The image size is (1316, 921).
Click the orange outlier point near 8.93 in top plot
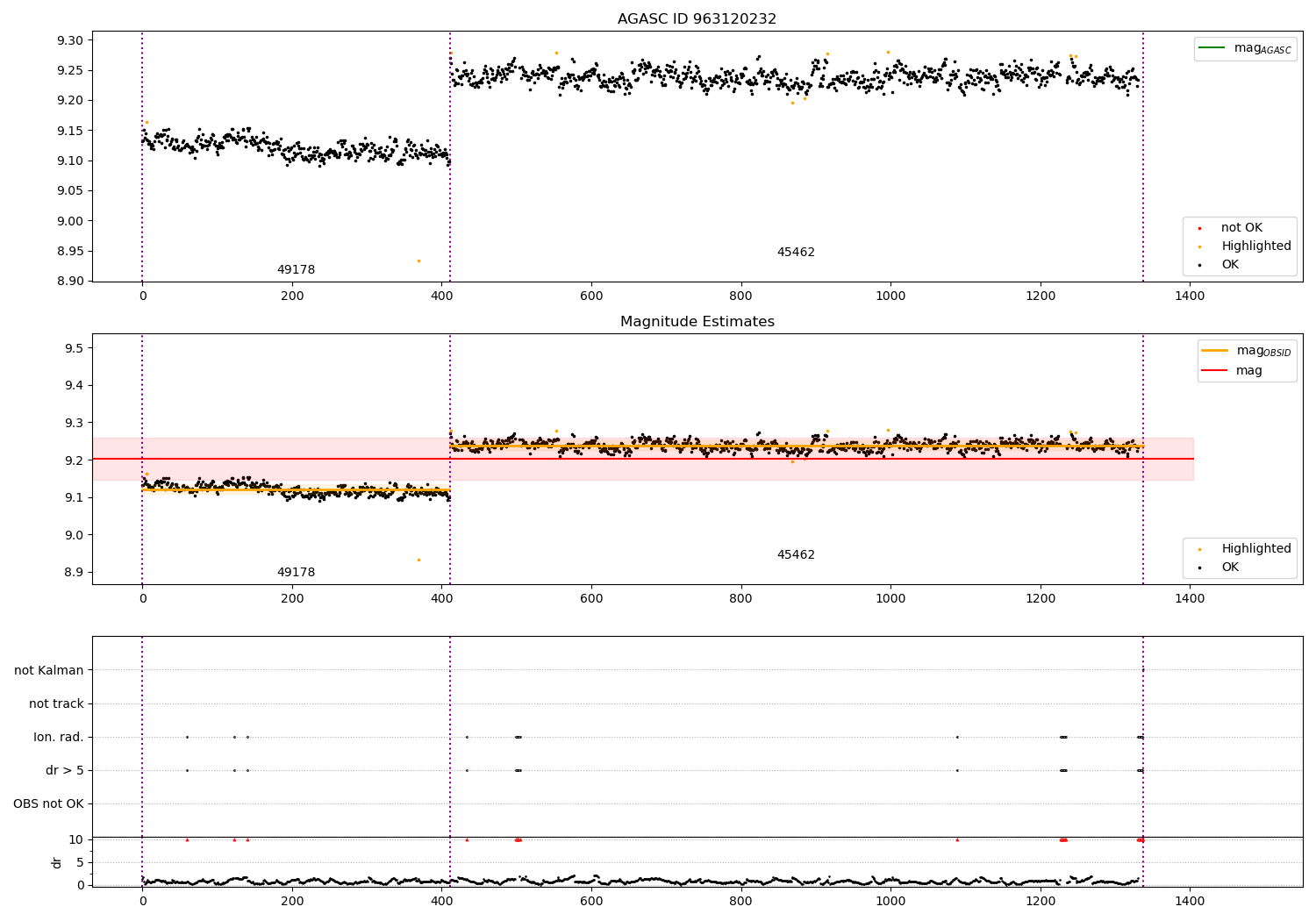[x=418, y=261]
